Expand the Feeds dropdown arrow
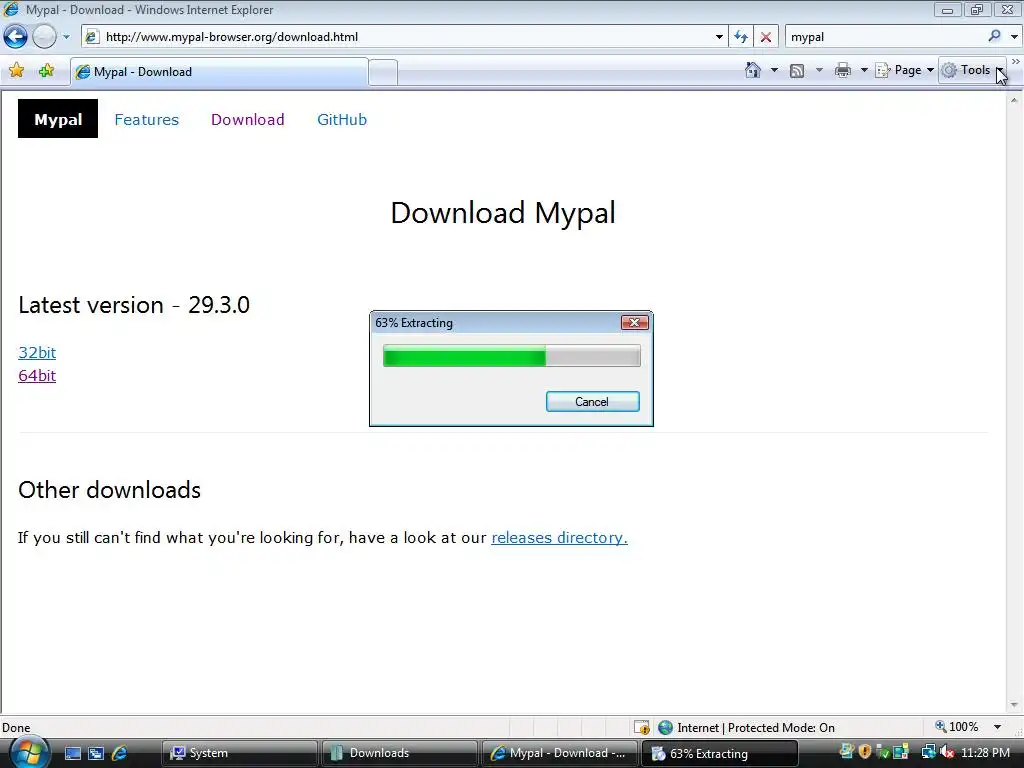This screenshot has width=1024, height=768. point(819,70)
